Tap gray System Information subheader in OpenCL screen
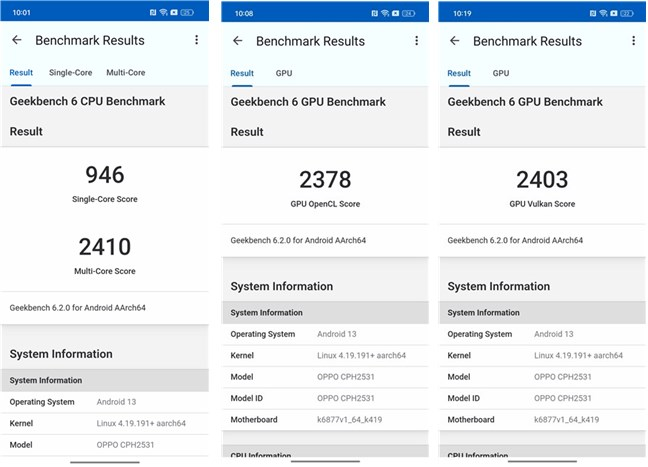 pos(325,312)
